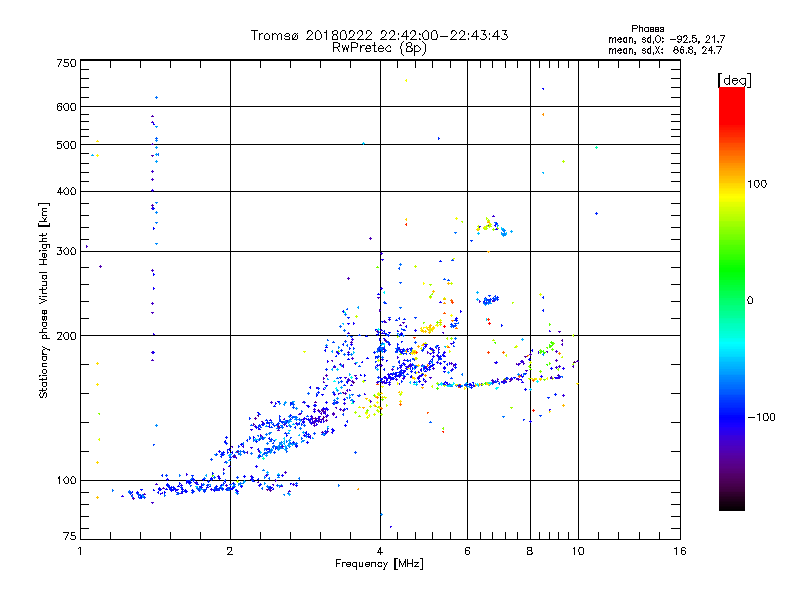The height and width of the screenshot is (600, 800).
Task: Click the y-axis tick label '75'
Action: [x=70, y=536]
